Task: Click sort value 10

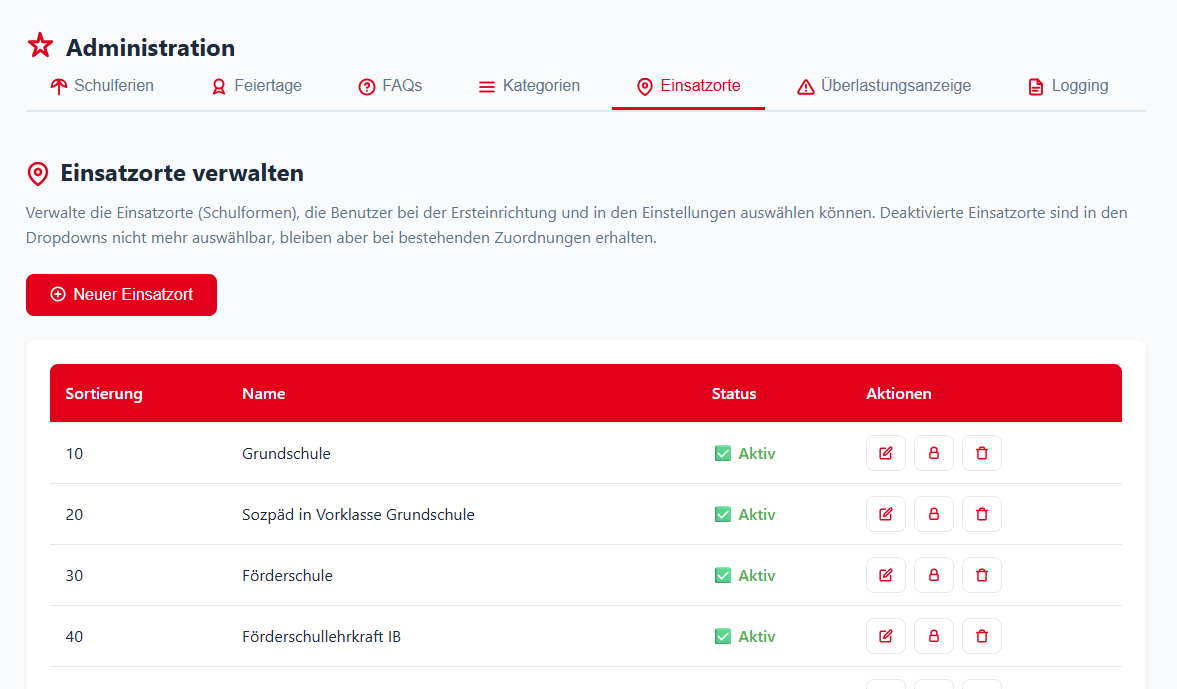Action: coord(74,453)
